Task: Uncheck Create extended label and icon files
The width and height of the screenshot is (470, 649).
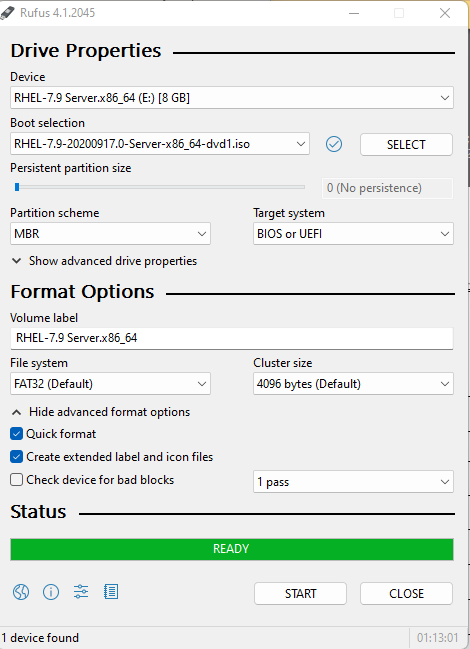Action: pos(17,457)
